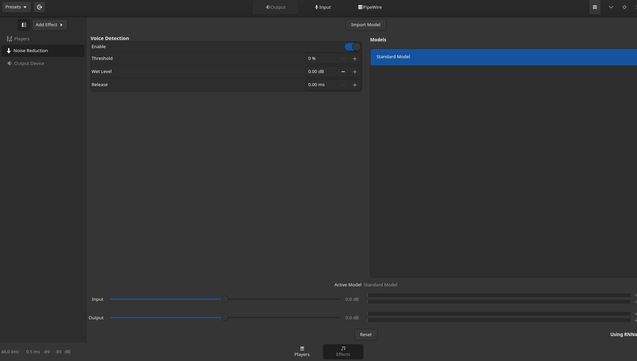Screen dimensions: 637x361
Task: Toggle the global bypass icon beside Presets
Action: coord(39,7)
